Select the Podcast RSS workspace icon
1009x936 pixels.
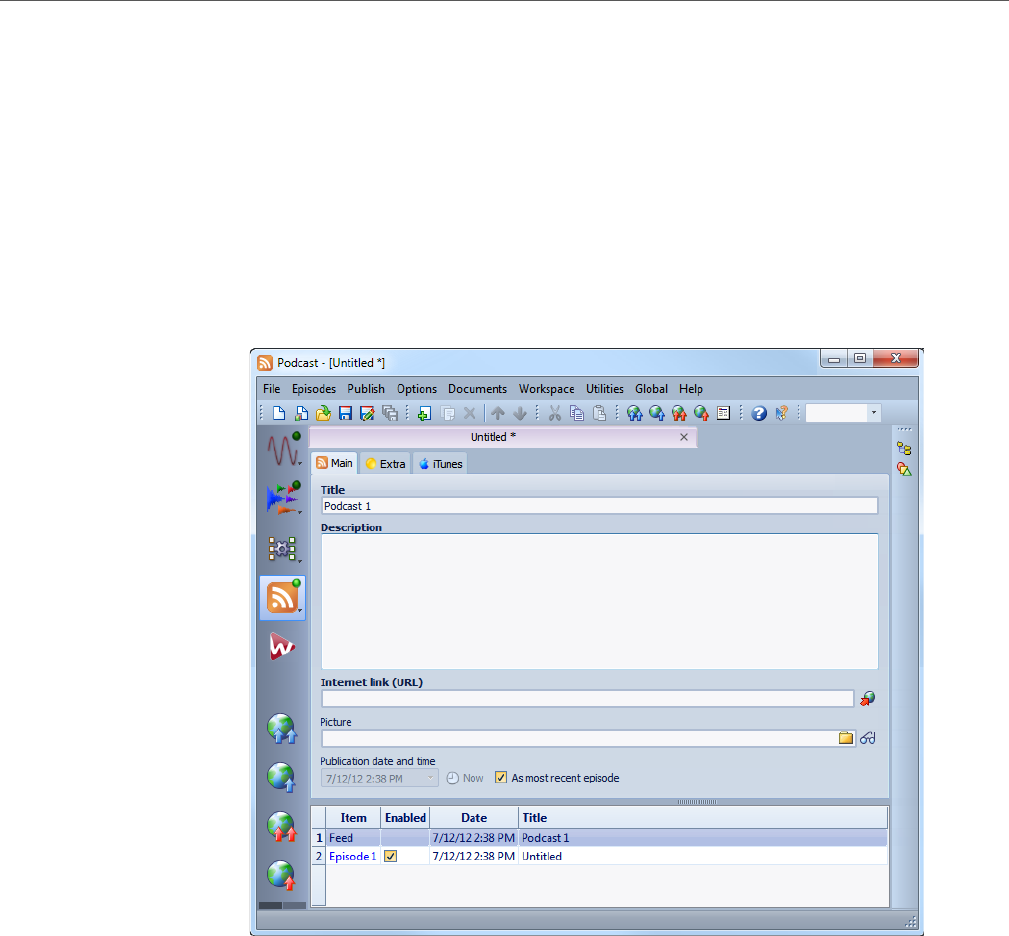click(283, 598)
